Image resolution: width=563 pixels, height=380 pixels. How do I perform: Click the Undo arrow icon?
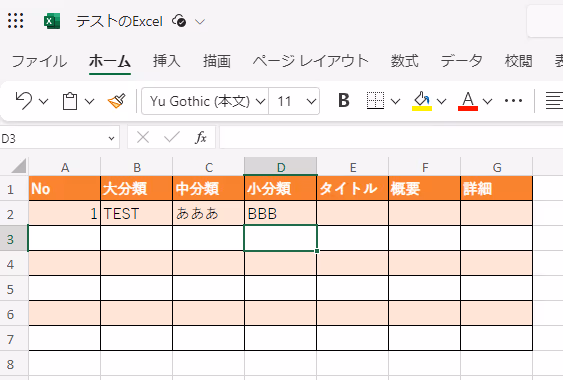coord(24,101)
